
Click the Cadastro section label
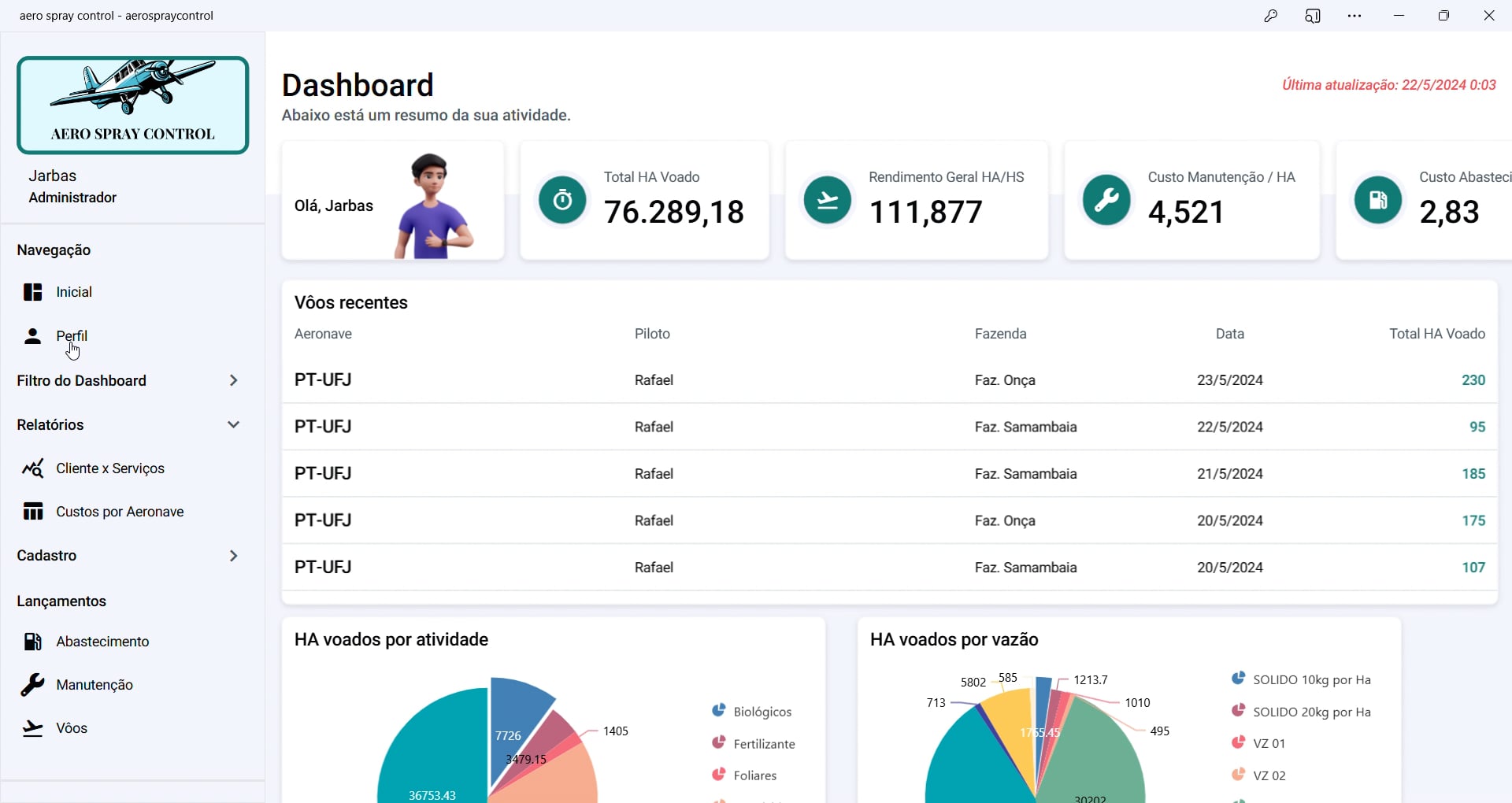tap(46, 556)
